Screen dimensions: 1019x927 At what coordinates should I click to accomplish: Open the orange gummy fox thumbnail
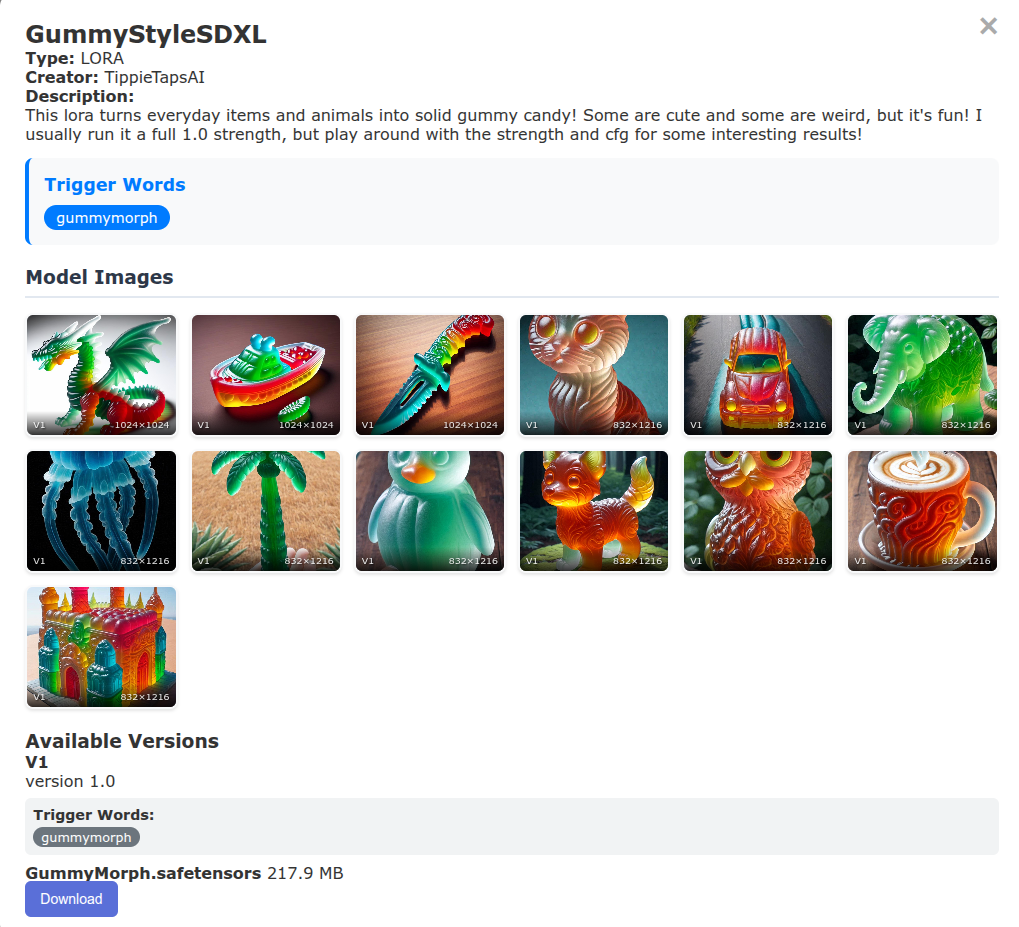594,511
